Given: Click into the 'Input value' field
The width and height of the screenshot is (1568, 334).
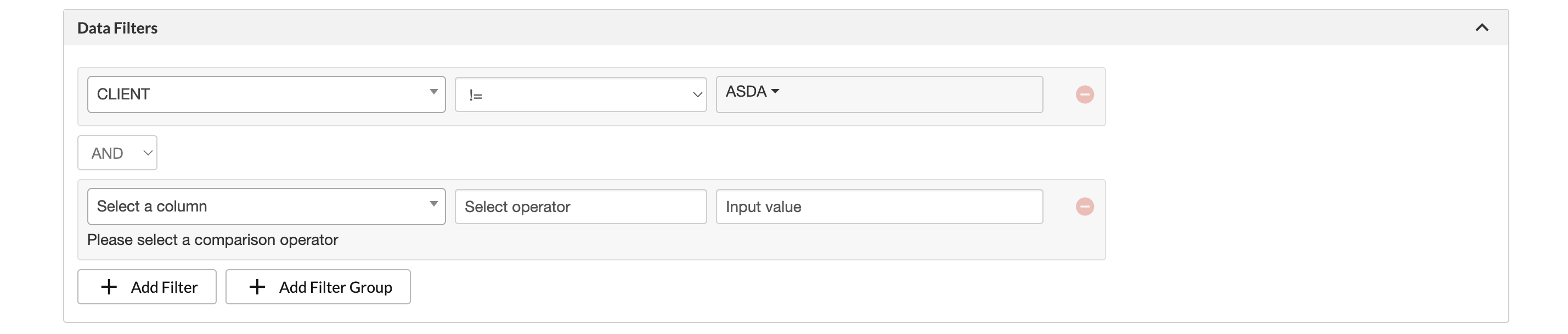Looking at the screenshot, I should 878,207.
